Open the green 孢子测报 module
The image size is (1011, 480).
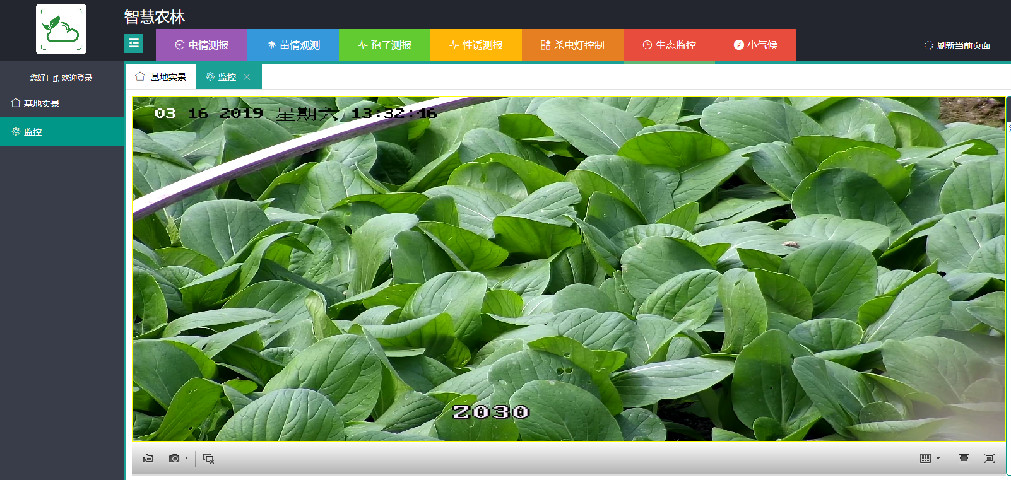[x=384, y=45]
